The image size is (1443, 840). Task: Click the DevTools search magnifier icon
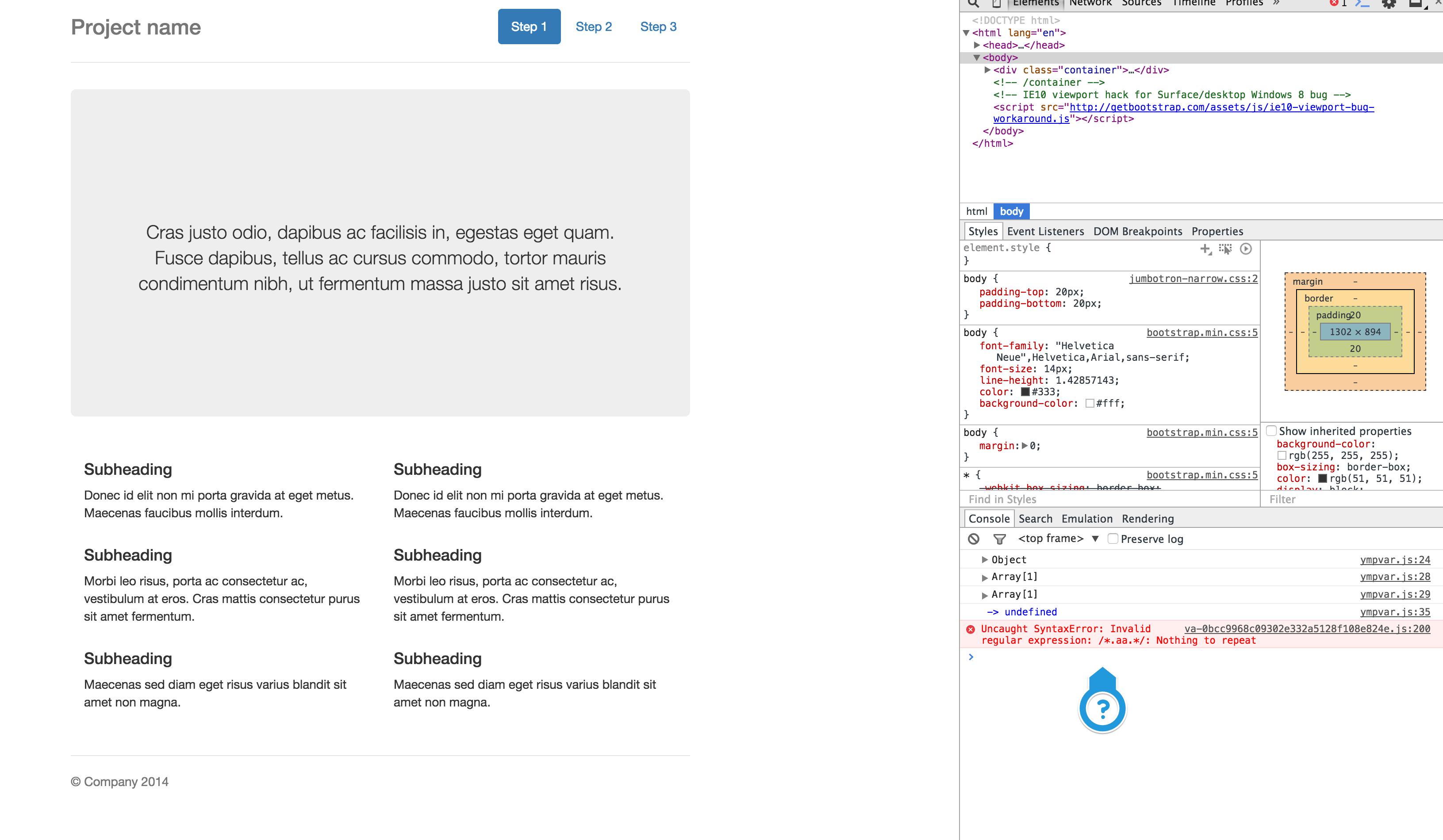coord(974,3)
